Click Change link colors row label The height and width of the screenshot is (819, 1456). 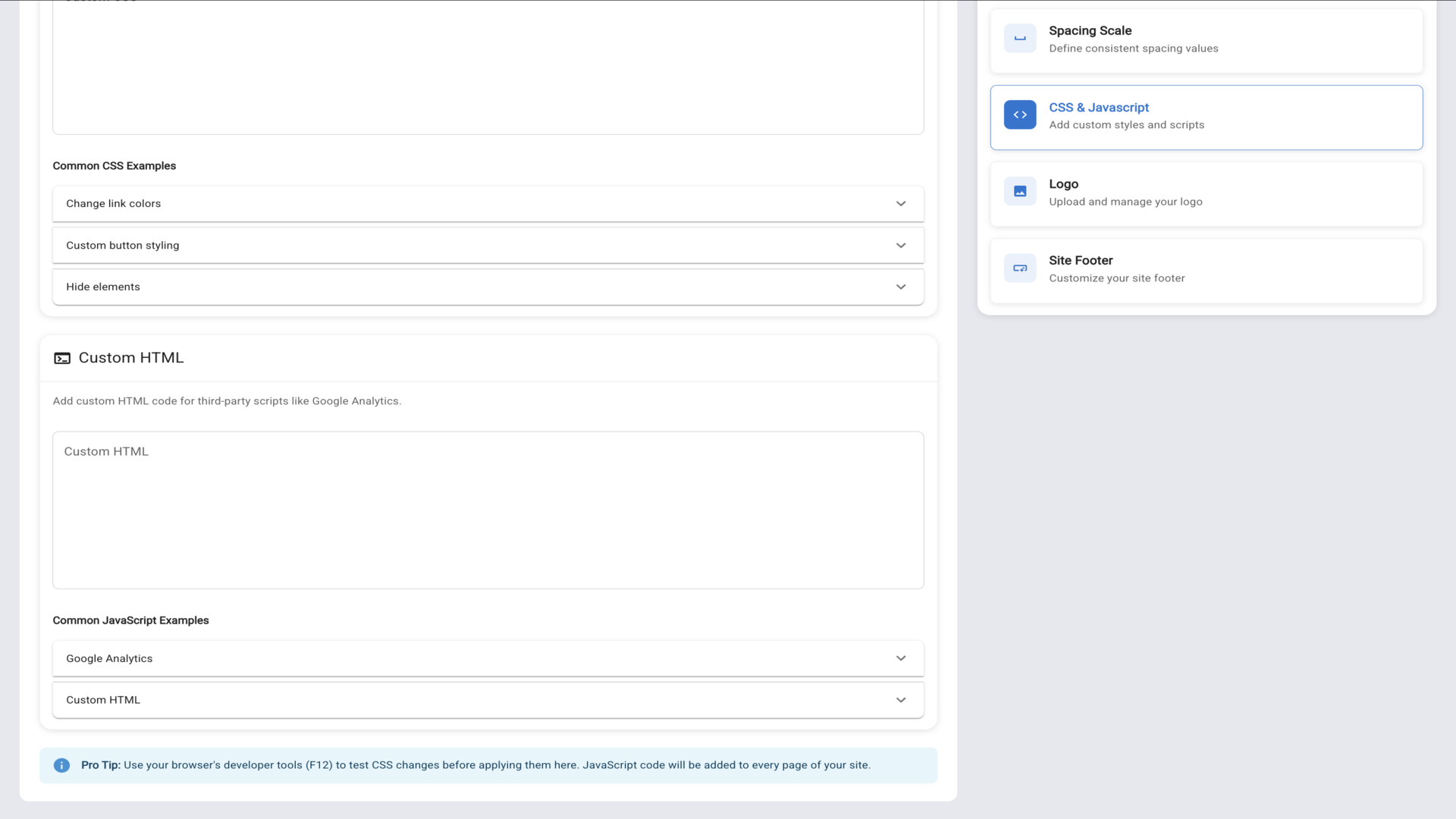(114, 204)
